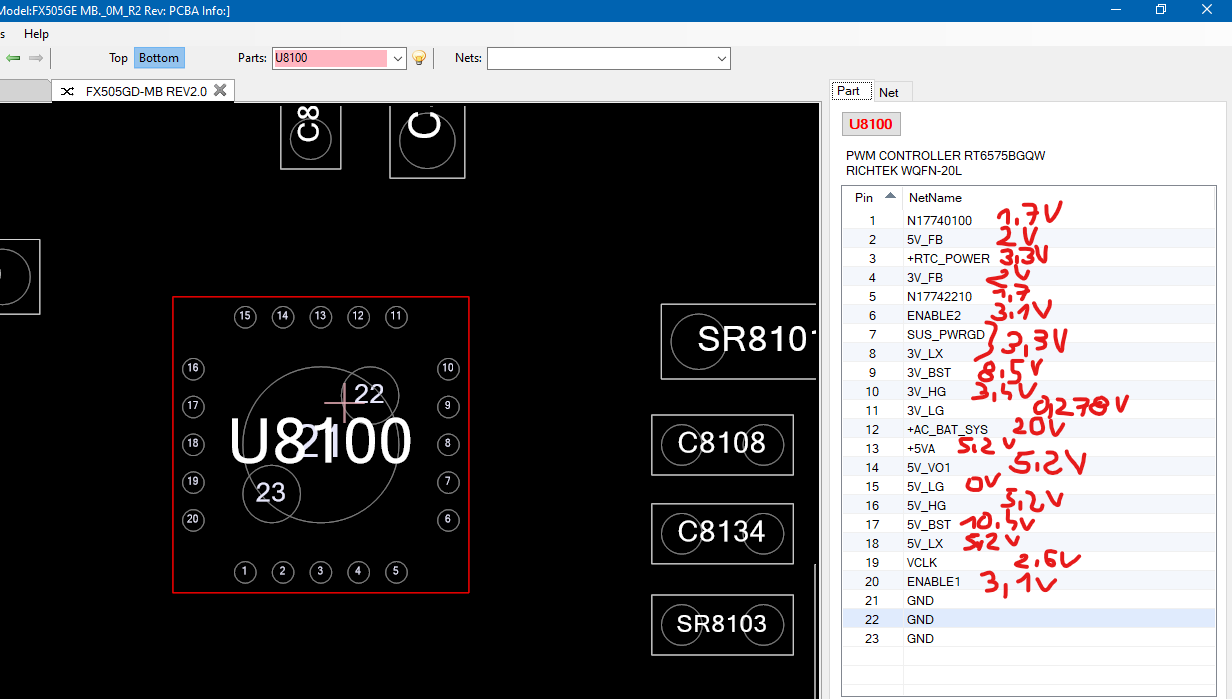
Task: Switch to Top board view
Action: coord(118,58)
